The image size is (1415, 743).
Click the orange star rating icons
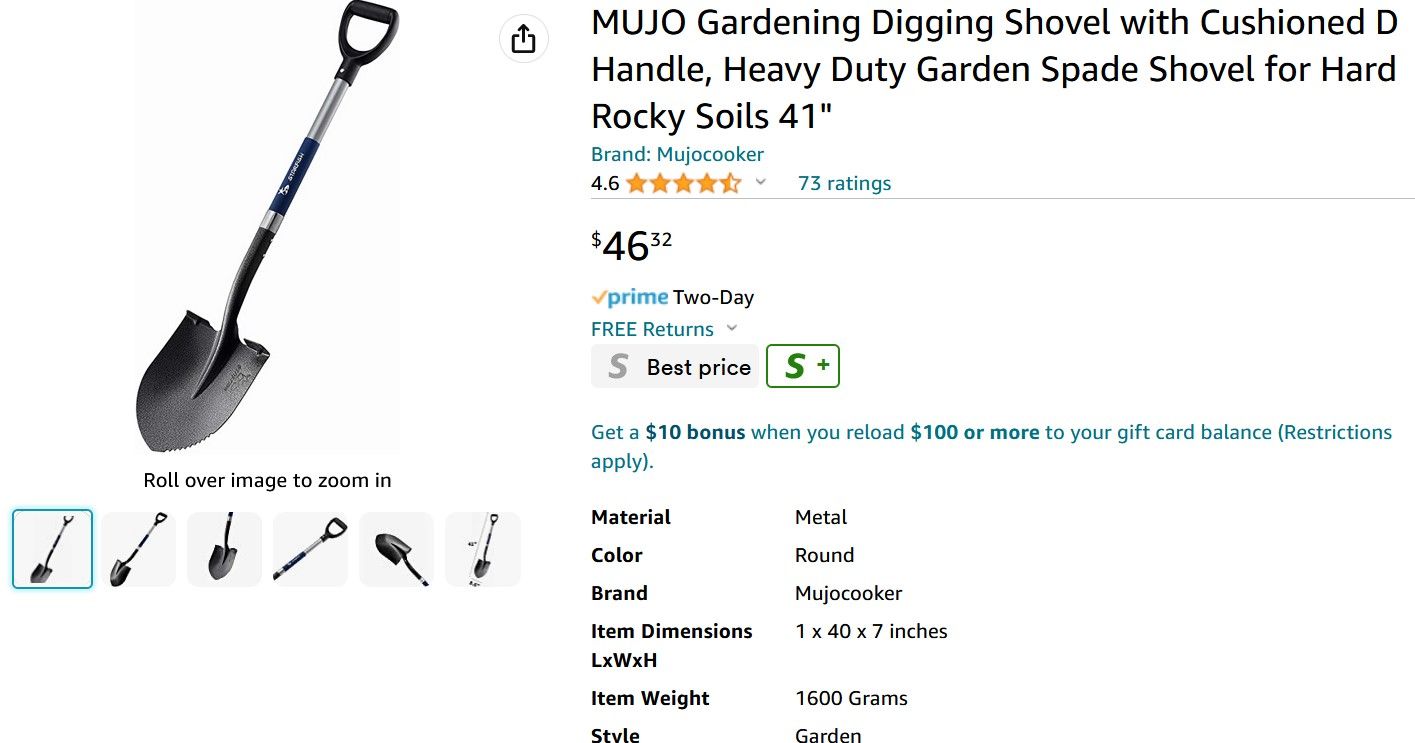[683, 183]
